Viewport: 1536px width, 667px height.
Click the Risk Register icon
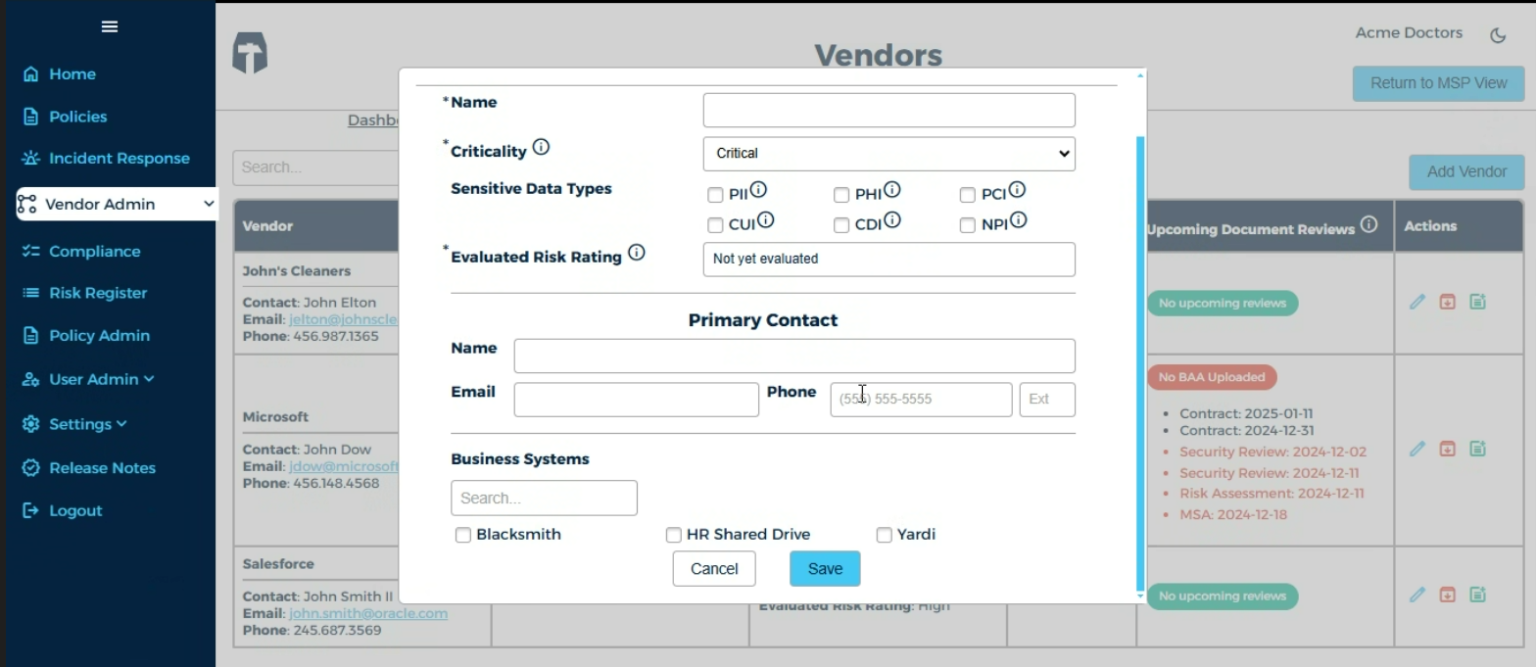pyautogui.click(x=33, y=293)
